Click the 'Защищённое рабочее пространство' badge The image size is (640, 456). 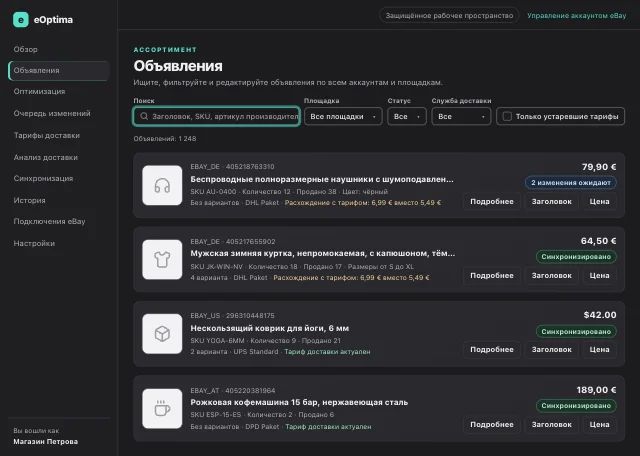tap(449, 16)
